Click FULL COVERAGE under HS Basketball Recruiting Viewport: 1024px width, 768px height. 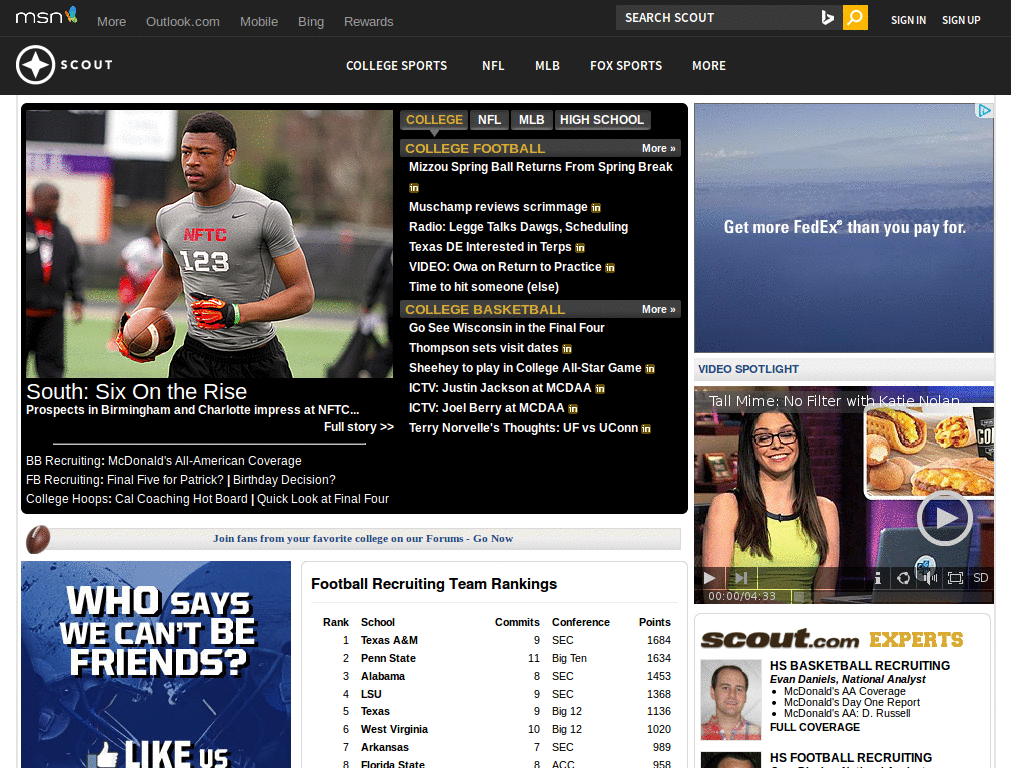[x=814, y=728]
